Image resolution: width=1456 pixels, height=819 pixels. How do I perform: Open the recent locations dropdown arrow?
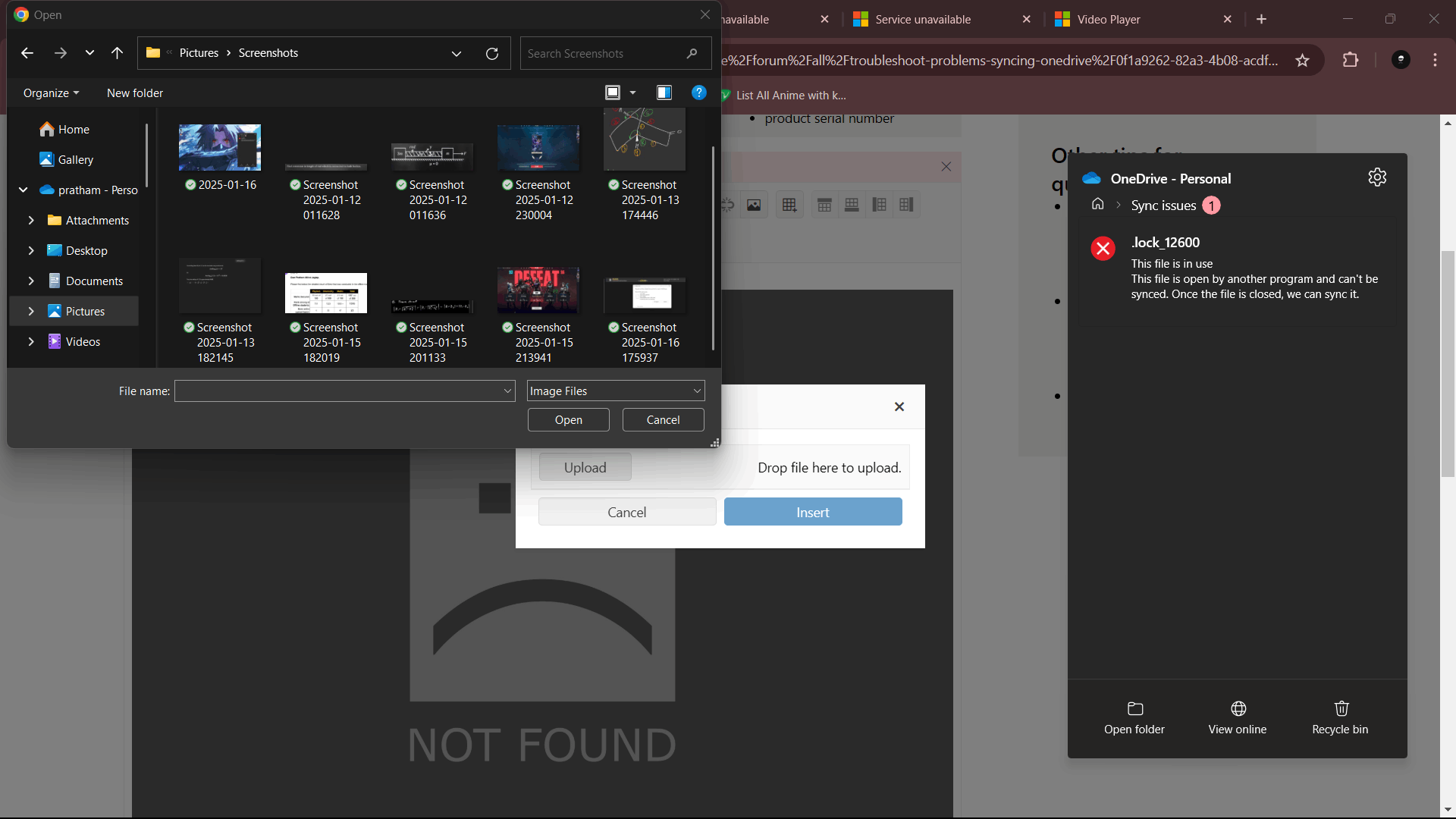pos(89,53)
